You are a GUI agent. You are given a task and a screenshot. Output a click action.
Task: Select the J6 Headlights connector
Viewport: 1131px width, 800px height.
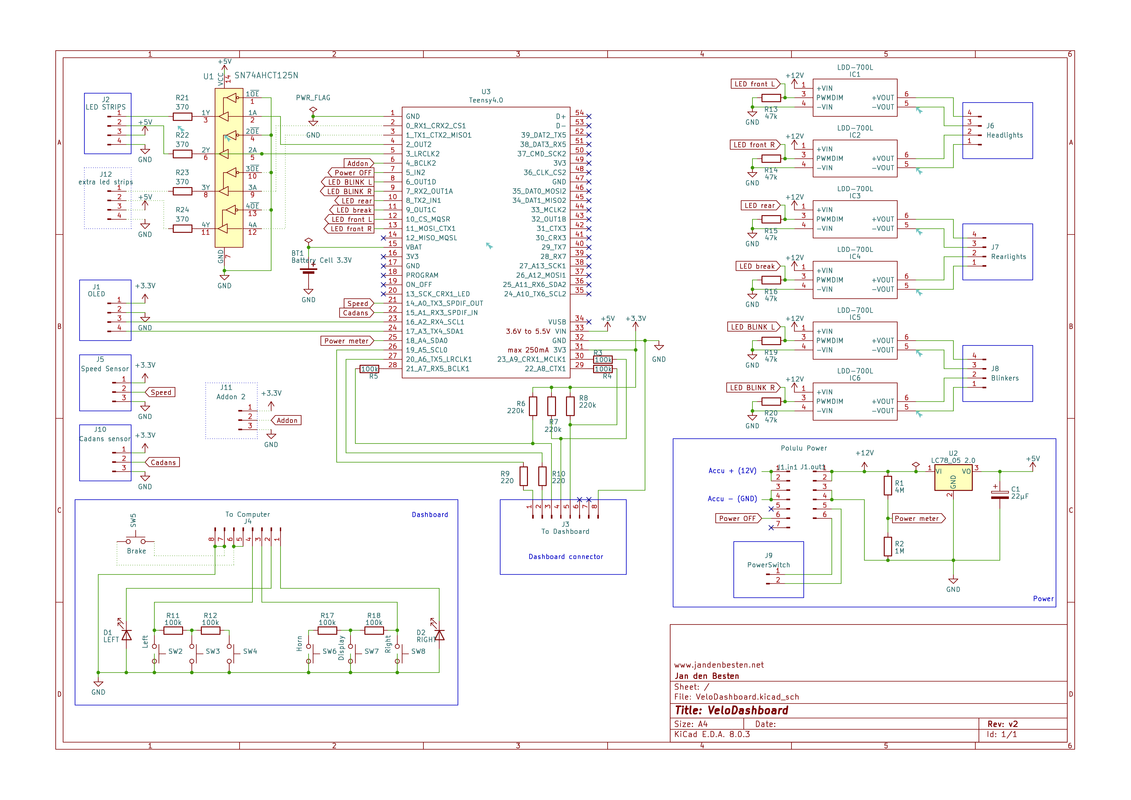coord(998,131)
